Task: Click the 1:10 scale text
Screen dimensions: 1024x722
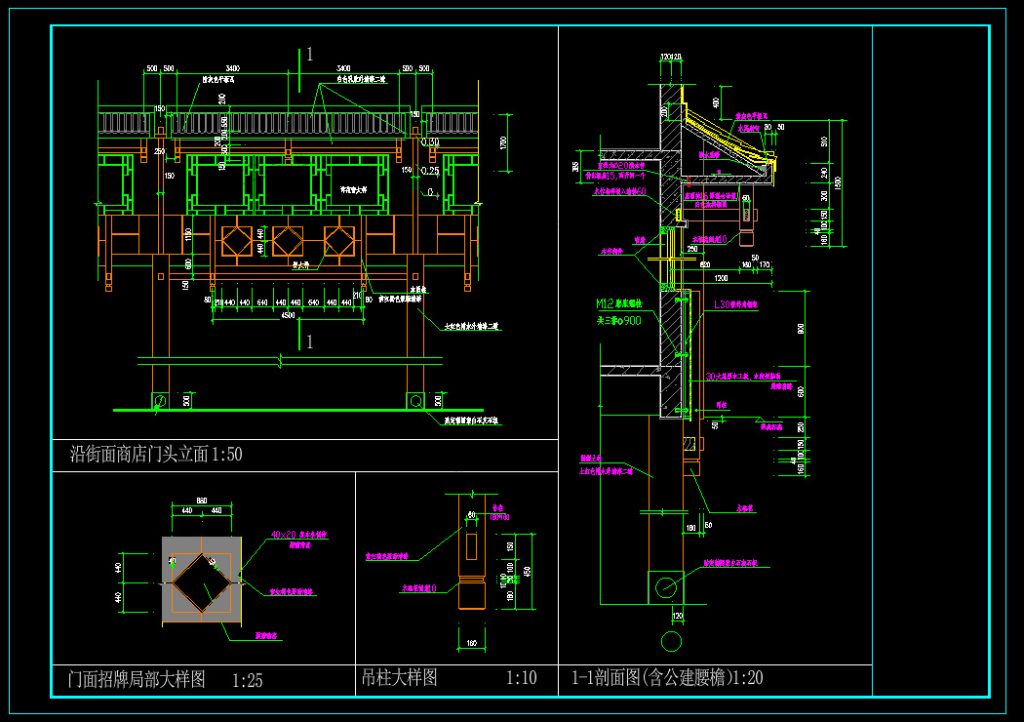Action: tap(521, 678)
